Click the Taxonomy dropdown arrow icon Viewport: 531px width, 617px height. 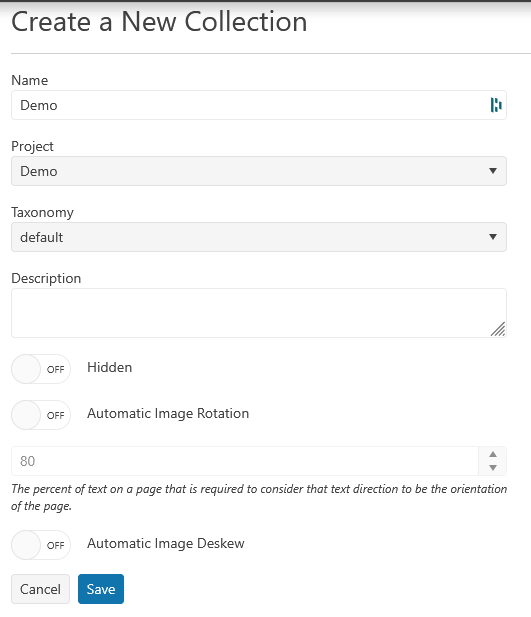point(493,237)
